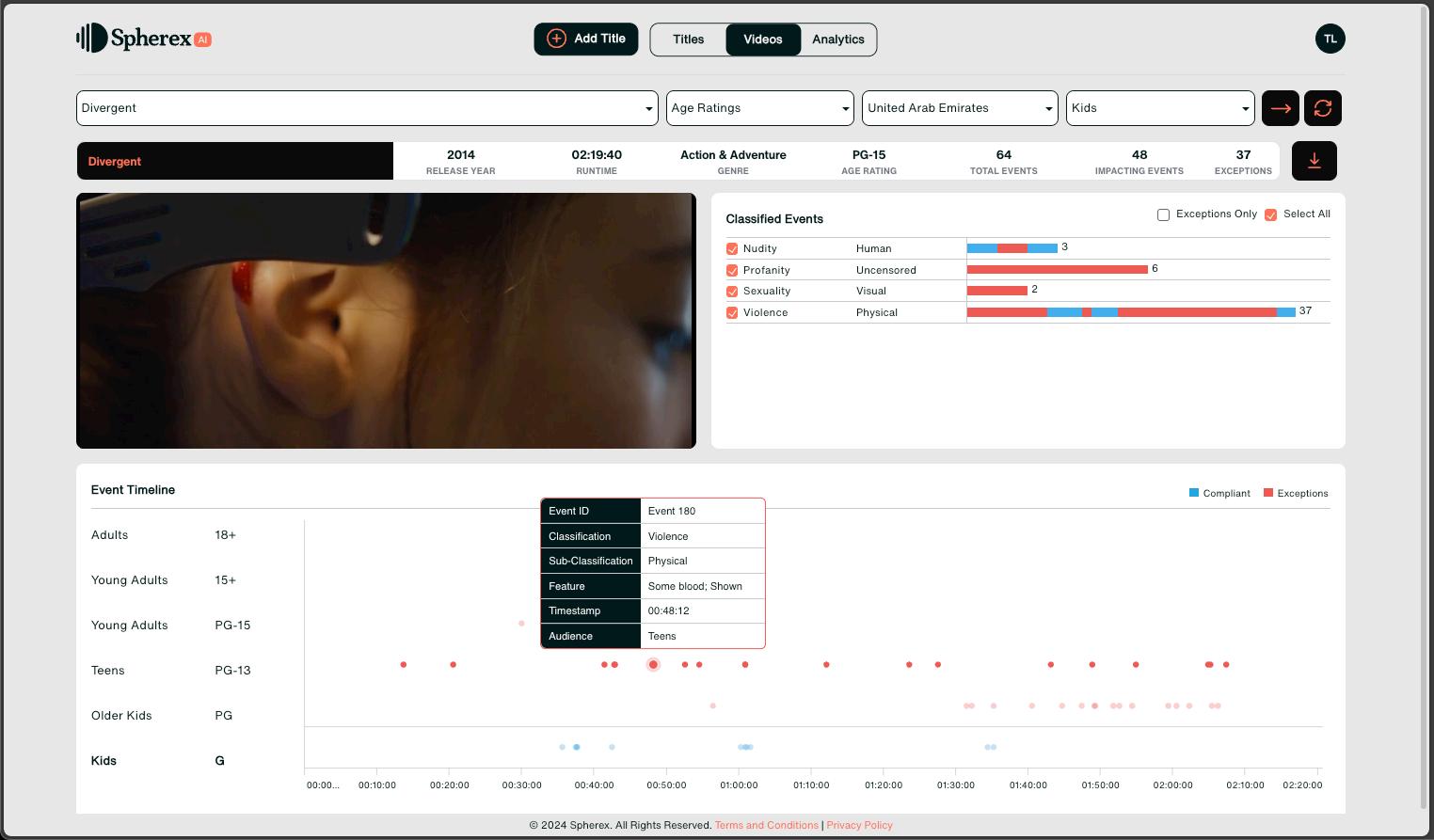Uncheck the Sexuality checkbox
This screenshot has height=840, width=1434.
point(732,292)
